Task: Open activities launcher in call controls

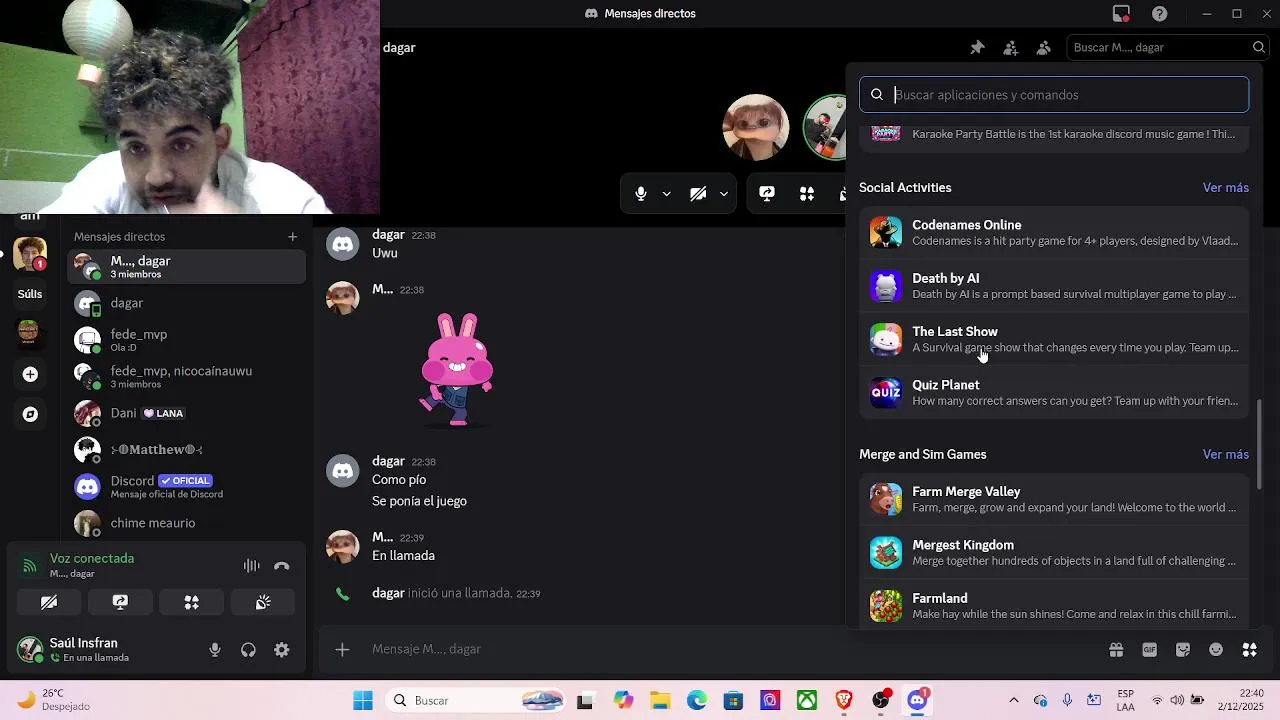Action: pos(807,194)
